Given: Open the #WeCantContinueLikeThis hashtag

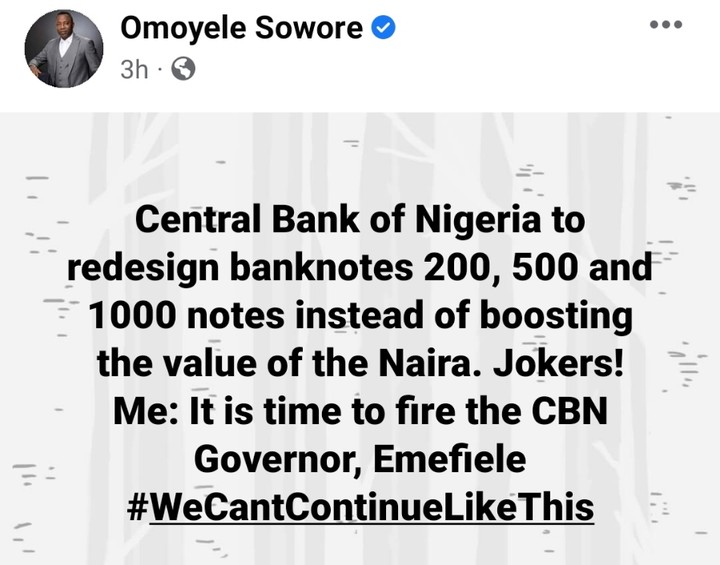Looking at the screenshot, I should pyautogui.click(x=360, y=506).
